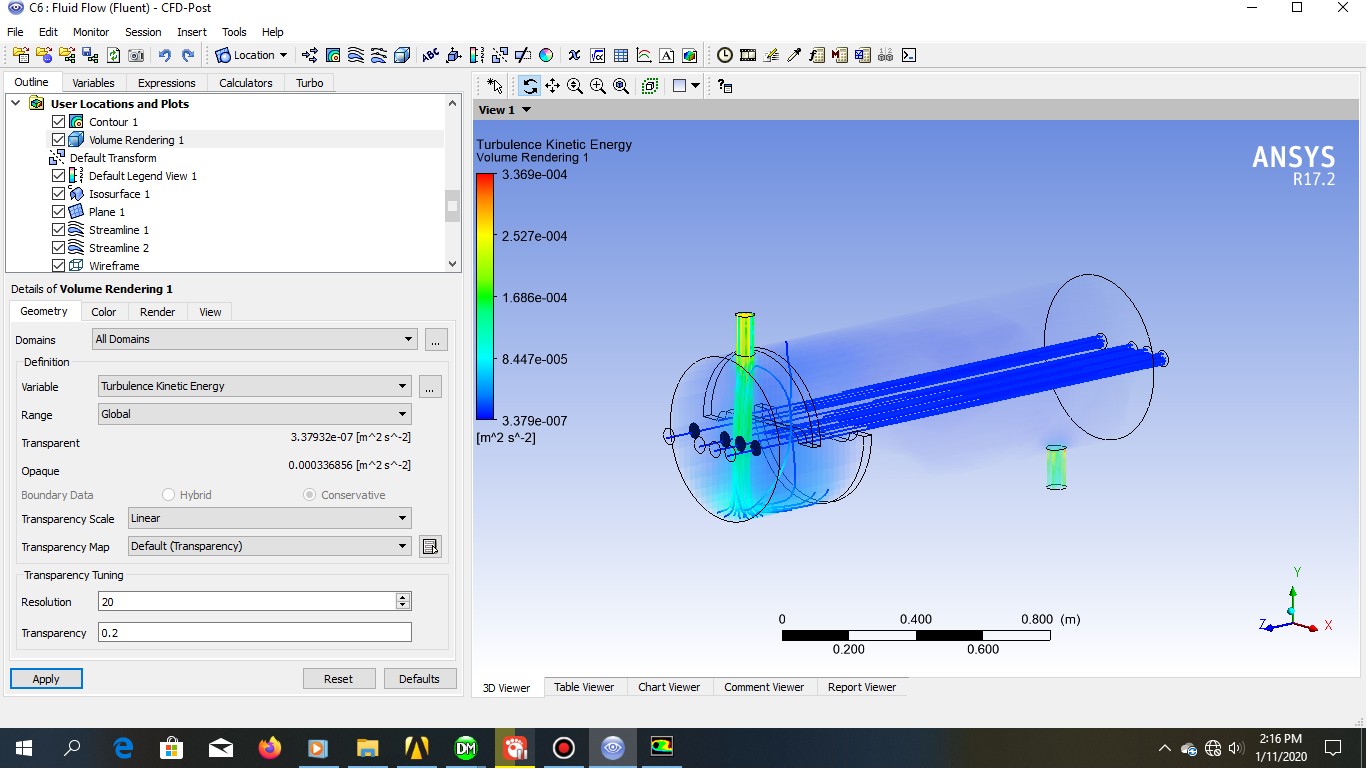
Task: Hide the Isosurface 1 object
Action: (x=58, y=193)
